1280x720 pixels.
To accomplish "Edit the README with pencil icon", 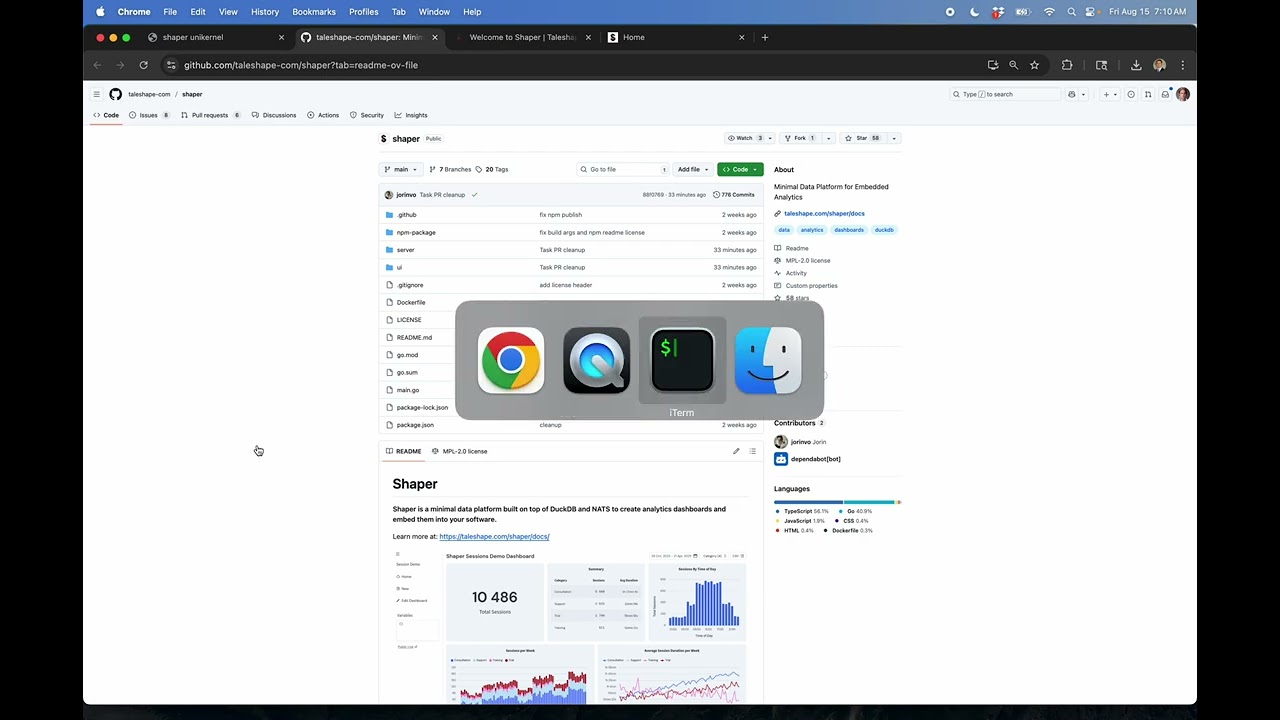I will tap(736, 451).
